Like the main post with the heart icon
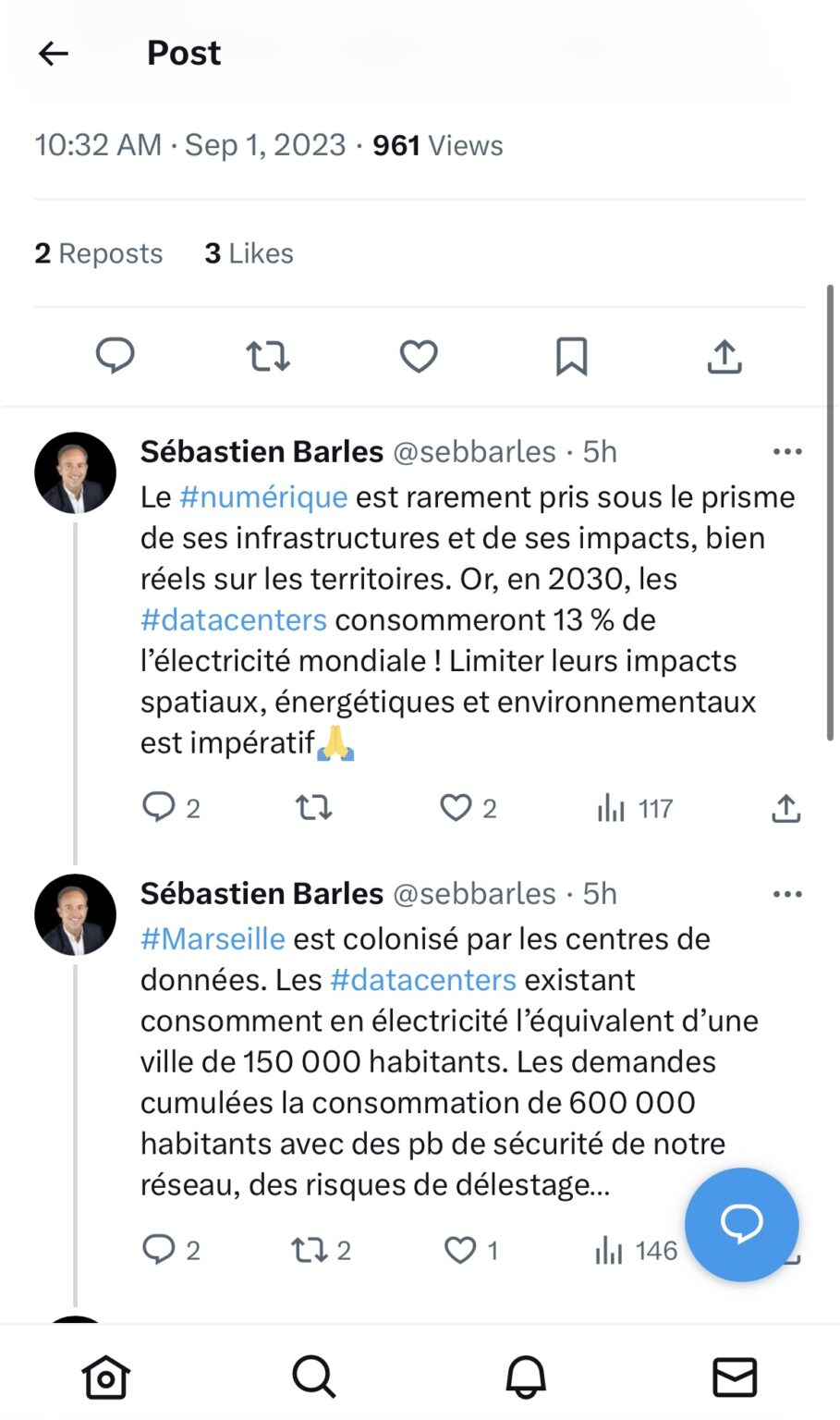This screenshot has height=1420, width=840. click(418, 356)
